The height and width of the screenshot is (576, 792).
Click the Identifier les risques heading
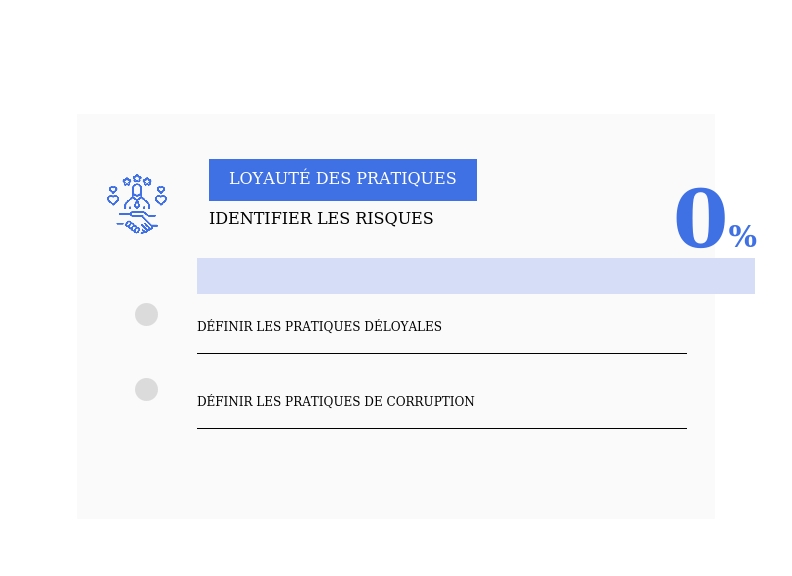[x=321, y=219]
